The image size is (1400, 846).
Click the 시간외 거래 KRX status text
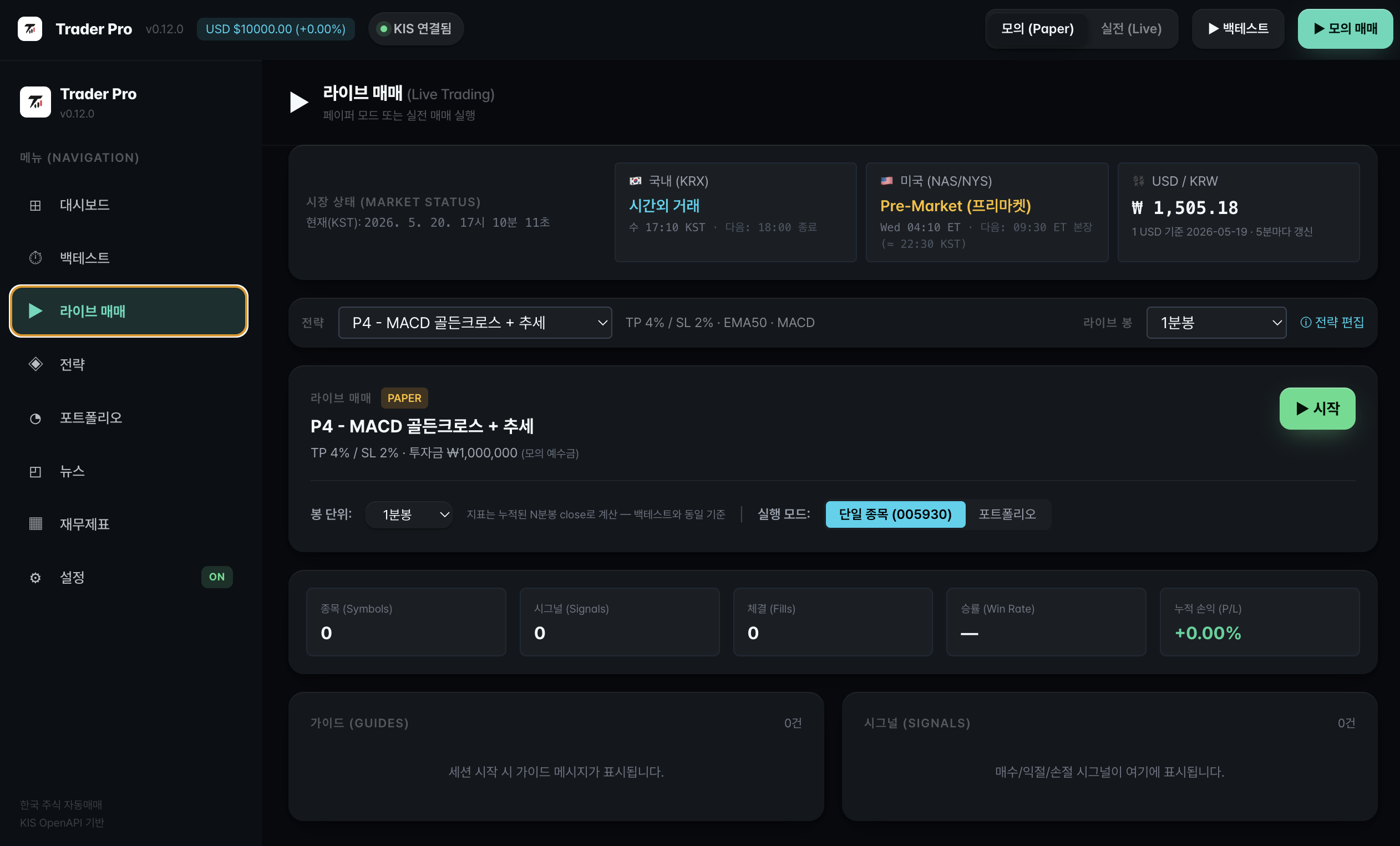click(x=663, y=206)
